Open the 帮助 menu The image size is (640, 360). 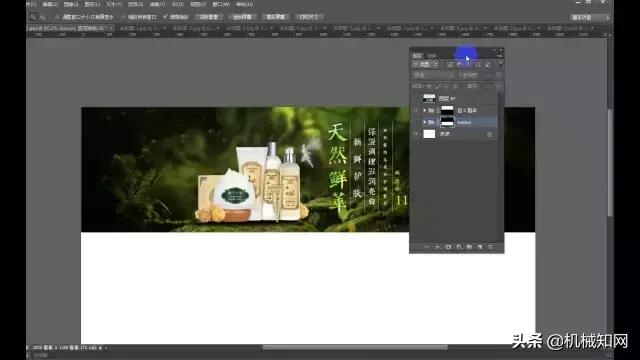point(244,4)
